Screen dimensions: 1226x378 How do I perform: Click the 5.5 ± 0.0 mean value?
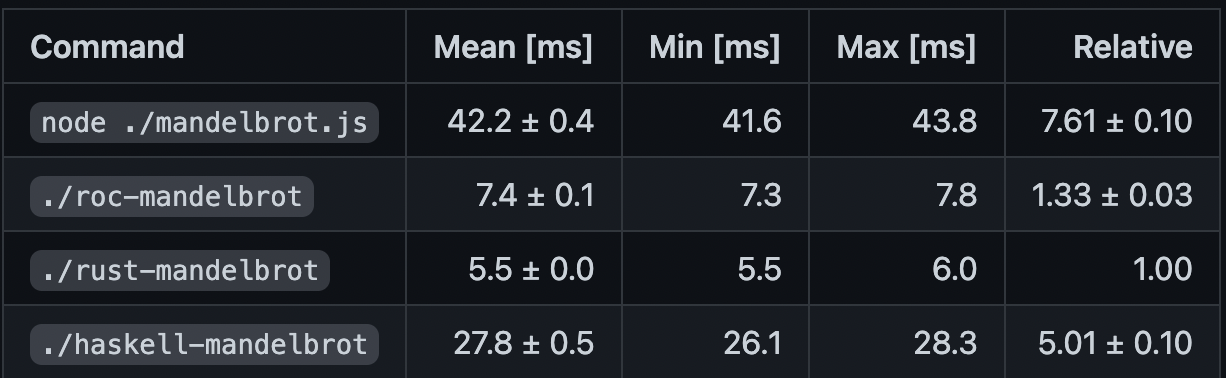[x=533, y=269]
